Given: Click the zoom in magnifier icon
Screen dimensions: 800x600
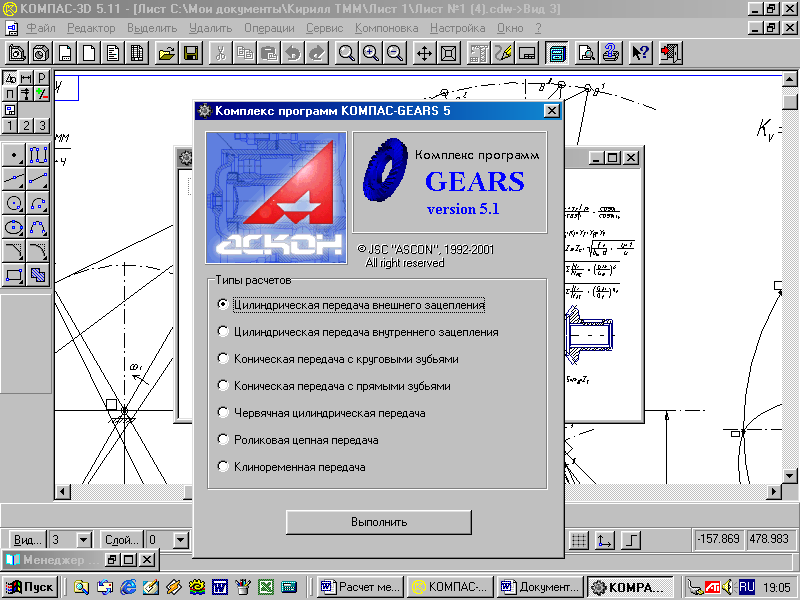Looking at the screenshot, I should 370,53.
